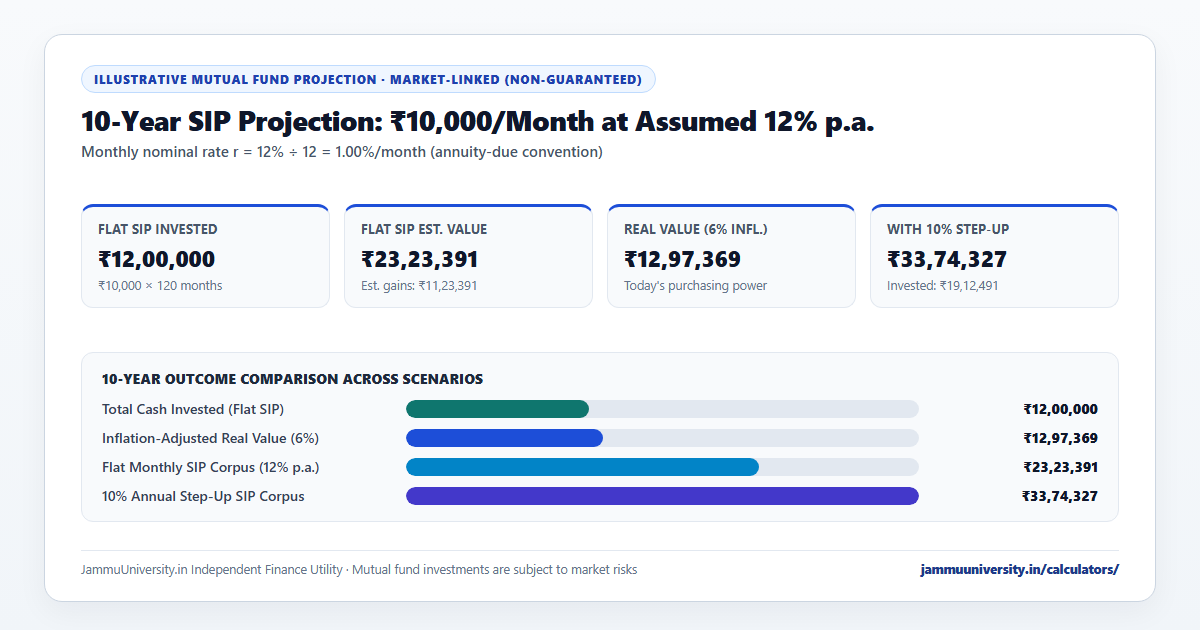Click the Invested: ₹19,12,491 note
Image resolution: width=1200 pixels, height=630 pixels.
[942, 286]
